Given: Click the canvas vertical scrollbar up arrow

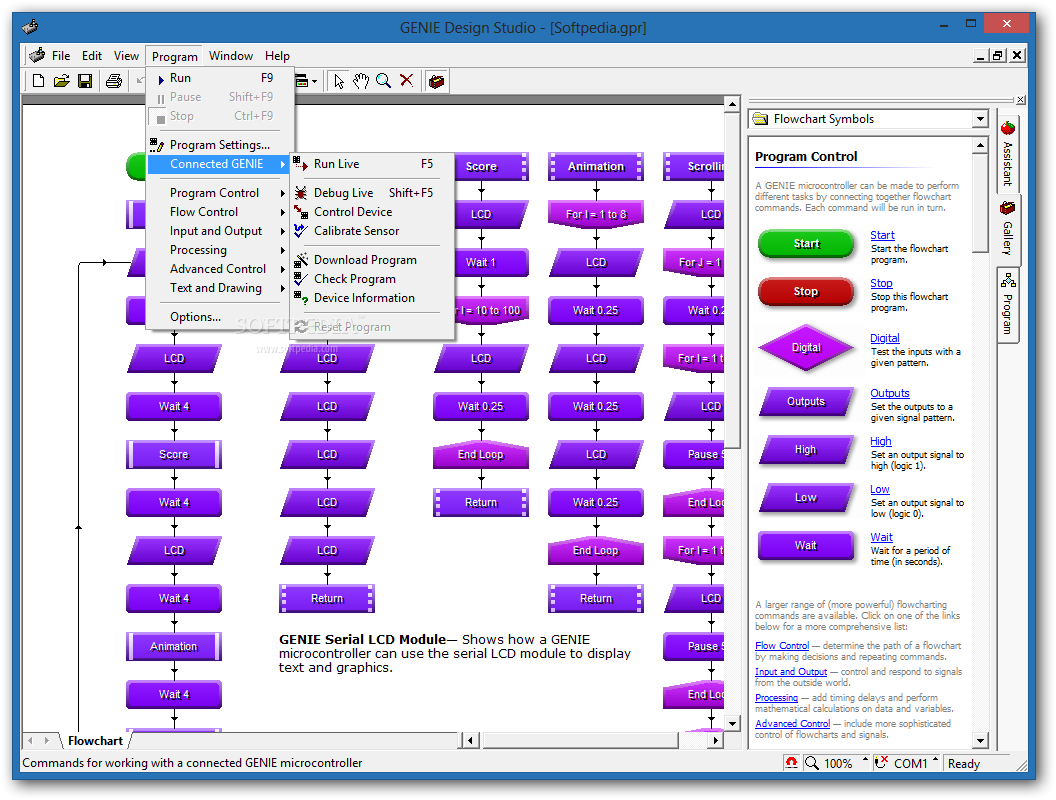Looking at the screenshot, I should (x=732, y=104).
